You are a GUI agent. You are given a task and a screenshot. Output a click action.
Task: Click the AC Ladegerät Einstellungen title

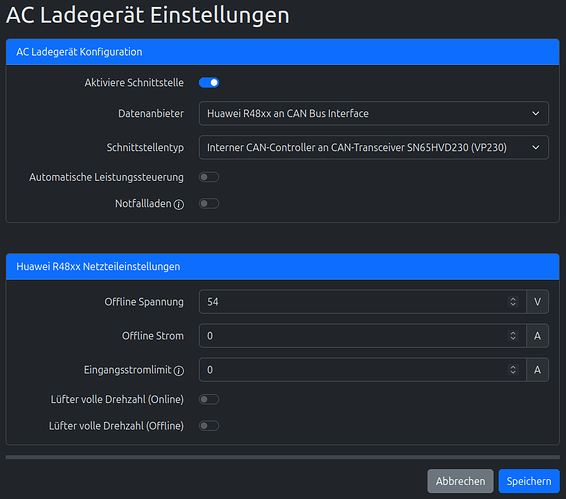click(x=148, y=15)
